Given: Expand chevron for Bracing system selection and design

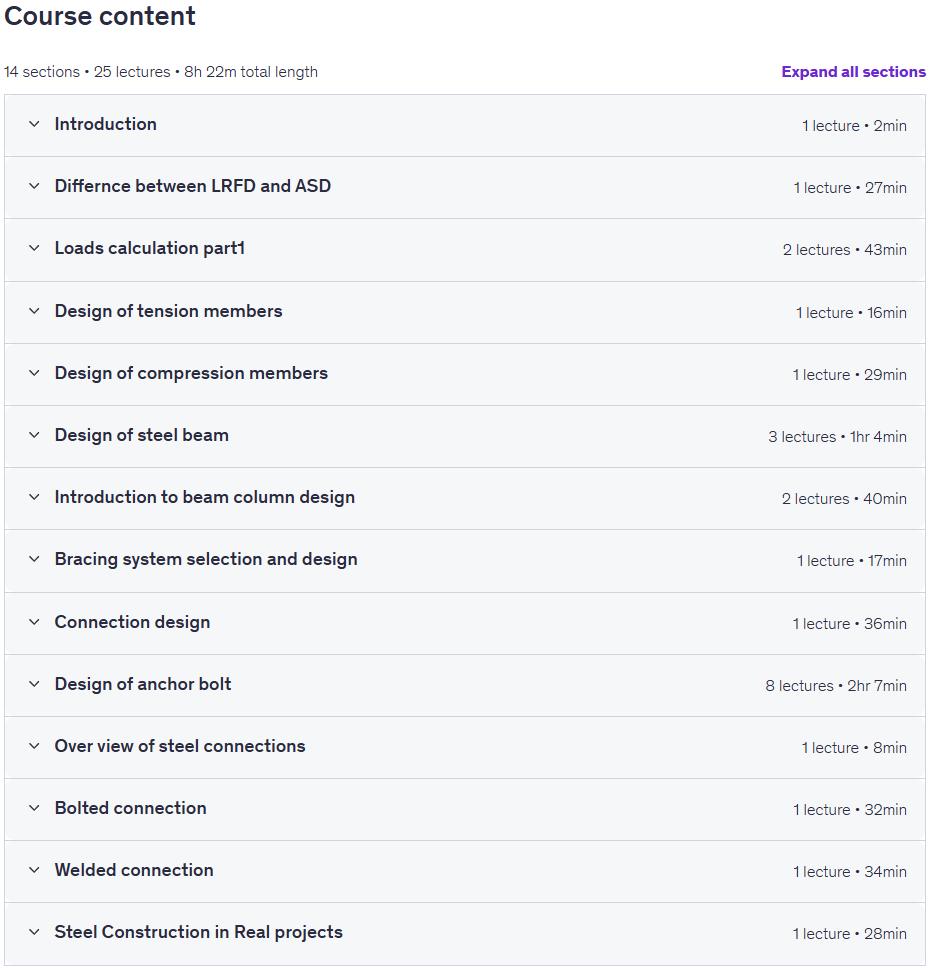Looking at the screenshot, I should click(35, 559).
